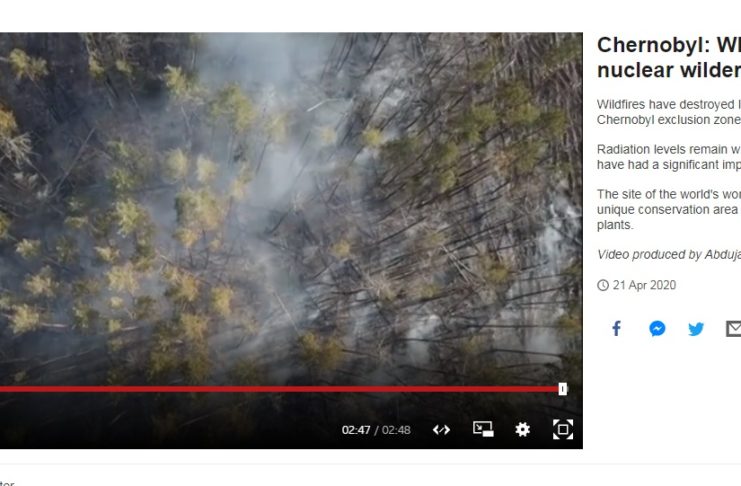Share the video on Twitter
The width and height of the screenshot is (741, 486).
(x=696, y=329)
